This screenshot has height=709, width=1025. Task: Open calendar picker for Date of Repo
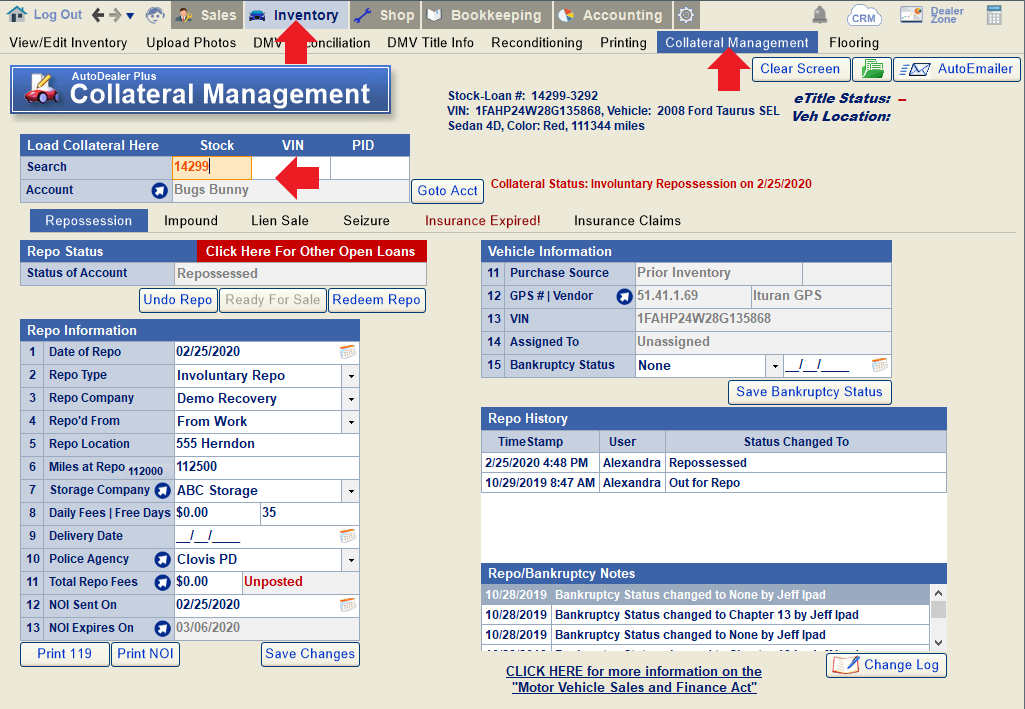pos(348,352)
